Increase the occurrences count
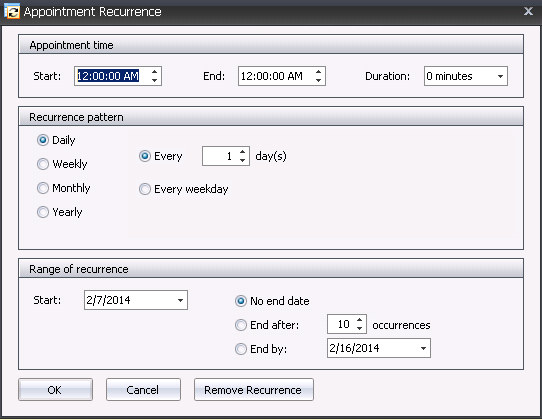 [x=359, y=320]
